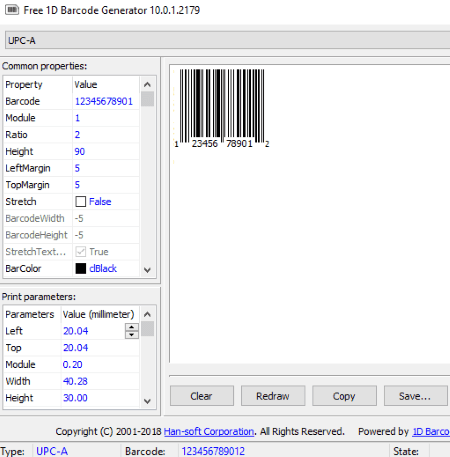Click the TopMargin property label
The height and width of the screenshot is (457, 450).
(27, 185)
